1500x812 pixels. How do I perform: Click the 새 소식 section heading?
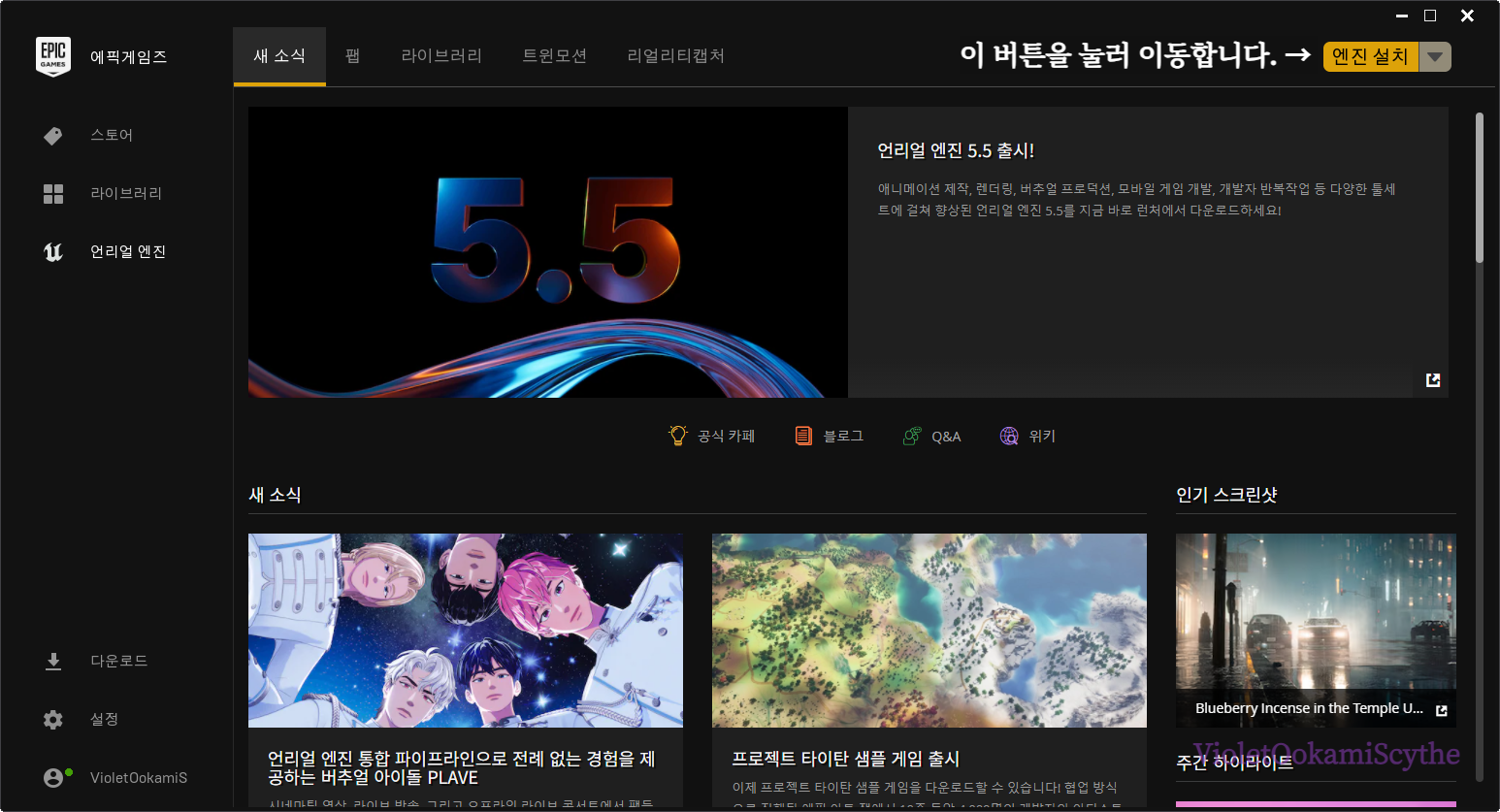(x=275, y=495)
